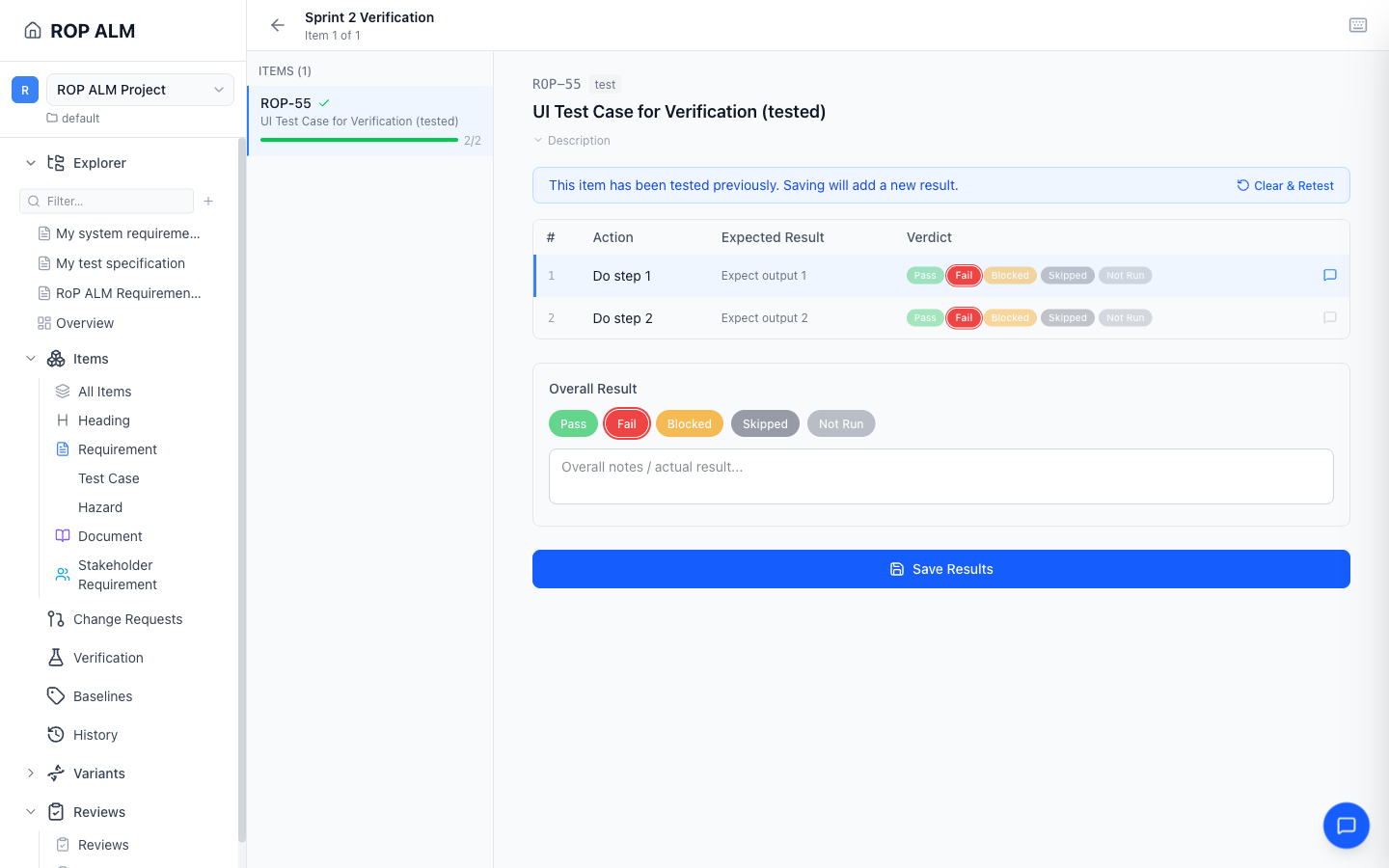Click the Change Requests branch icon
The height and width of the screenshot is (868, 1389).
coord(56,619)
